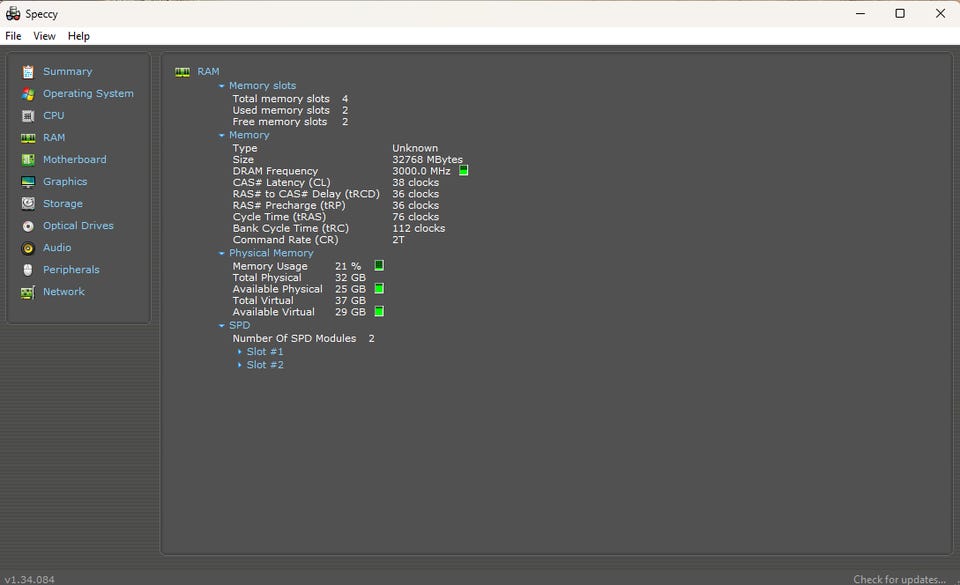Image resolution: width=960 pixels, height=585 pixels.
Task: Switch to the CPU section
Action: [x=53, y=116]
